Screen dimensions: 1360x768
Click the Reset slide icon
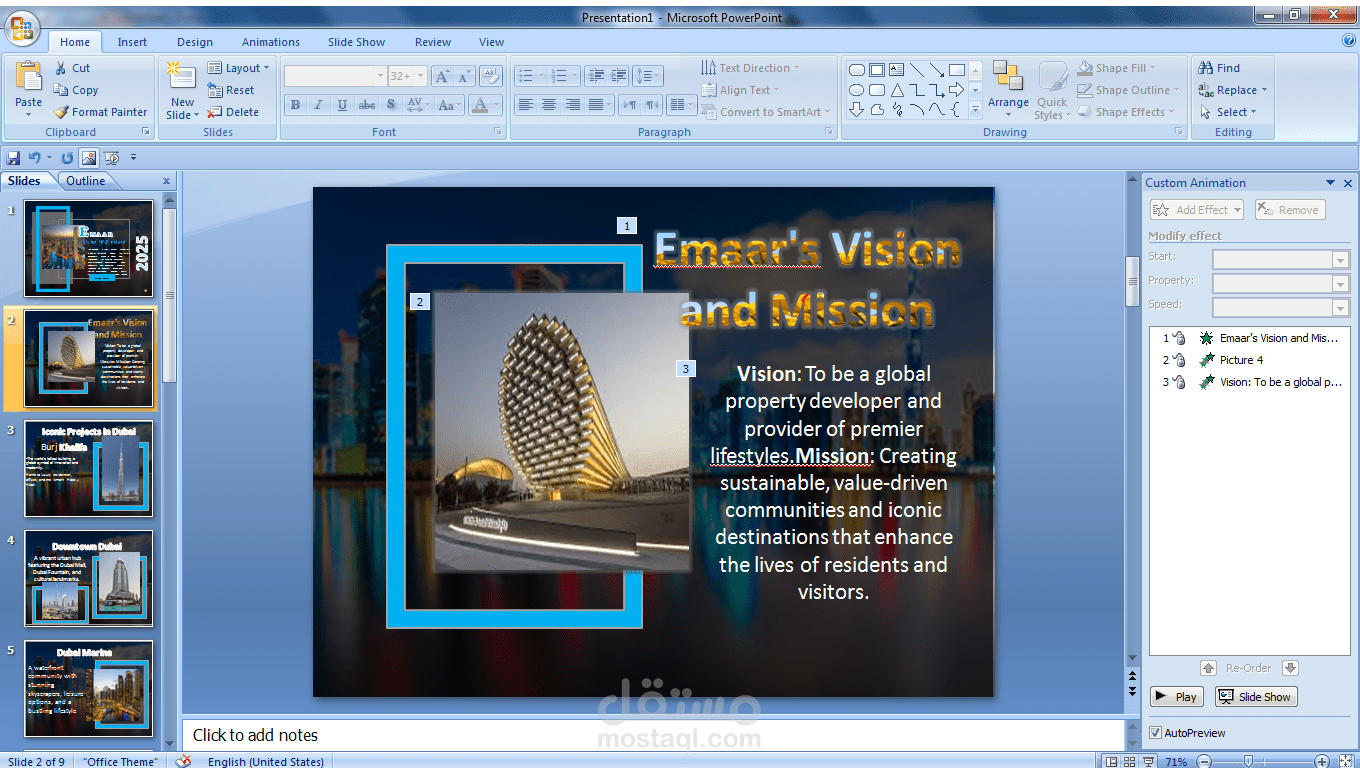coord(214,90)
